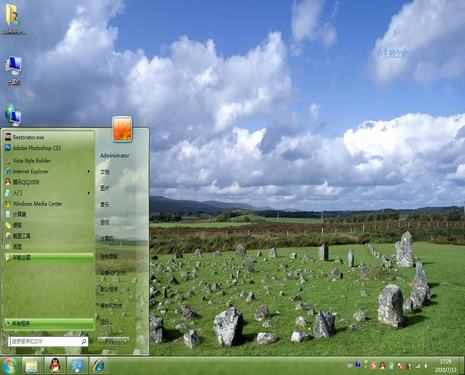Click the Show desktop strip at taskbar end
Screen dimensions: 465x375
point(462,366)
